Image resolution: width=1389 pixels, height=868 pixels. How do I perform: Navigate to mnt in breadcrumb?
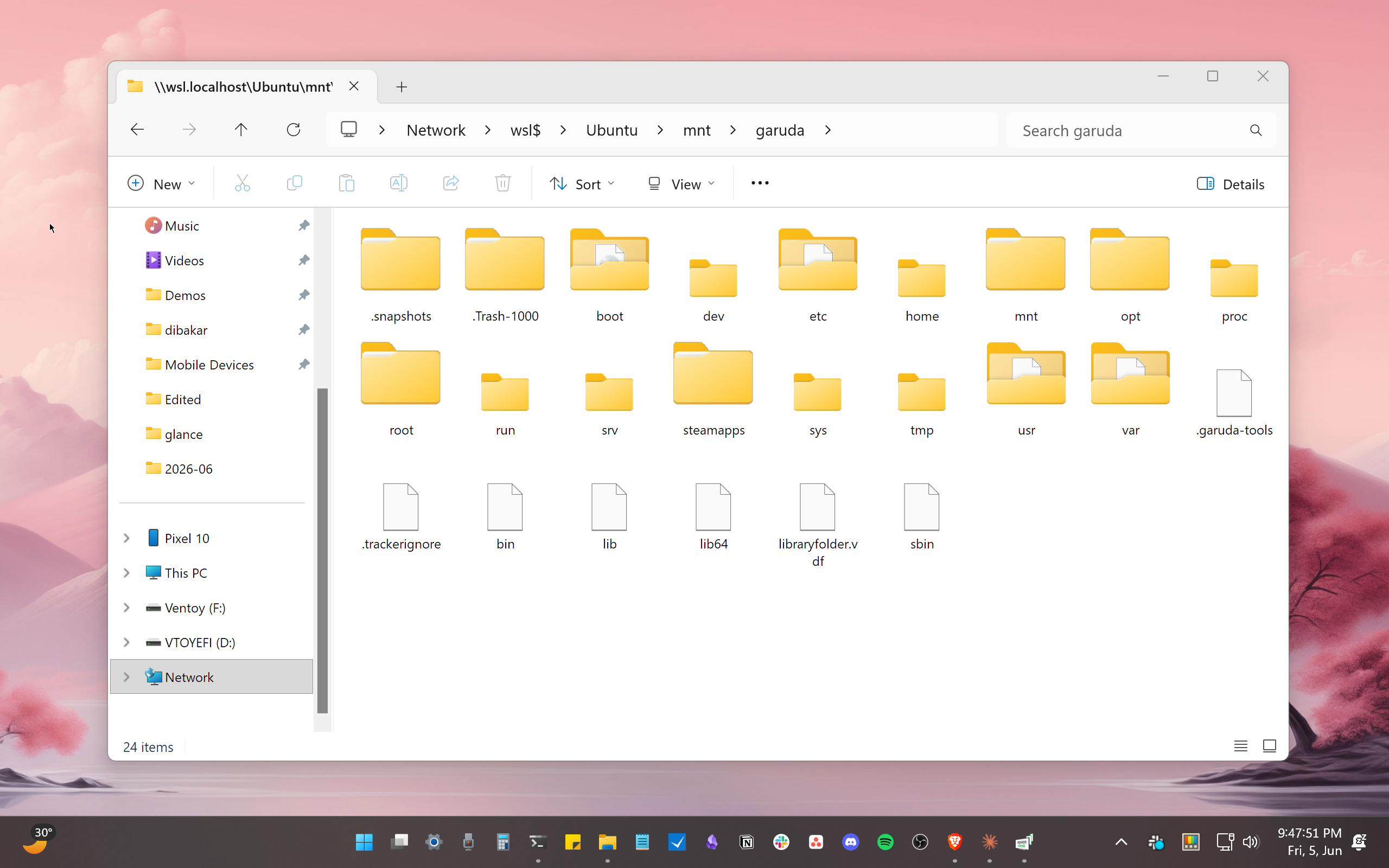pos(696,130)
